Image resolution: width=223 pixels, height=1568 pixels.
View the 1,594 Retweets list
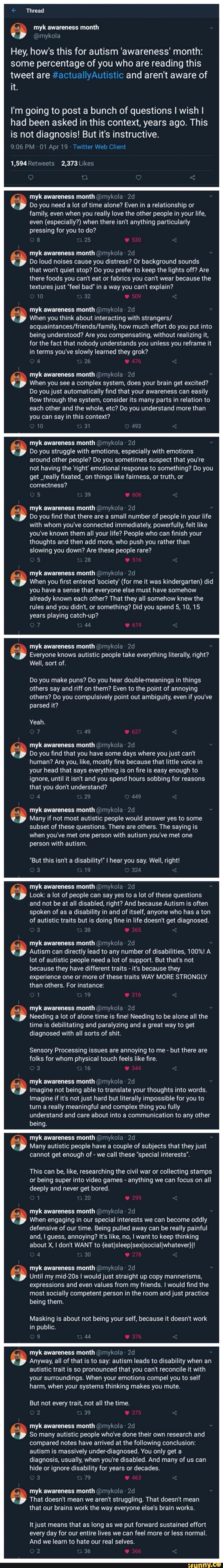coord(33,163)
